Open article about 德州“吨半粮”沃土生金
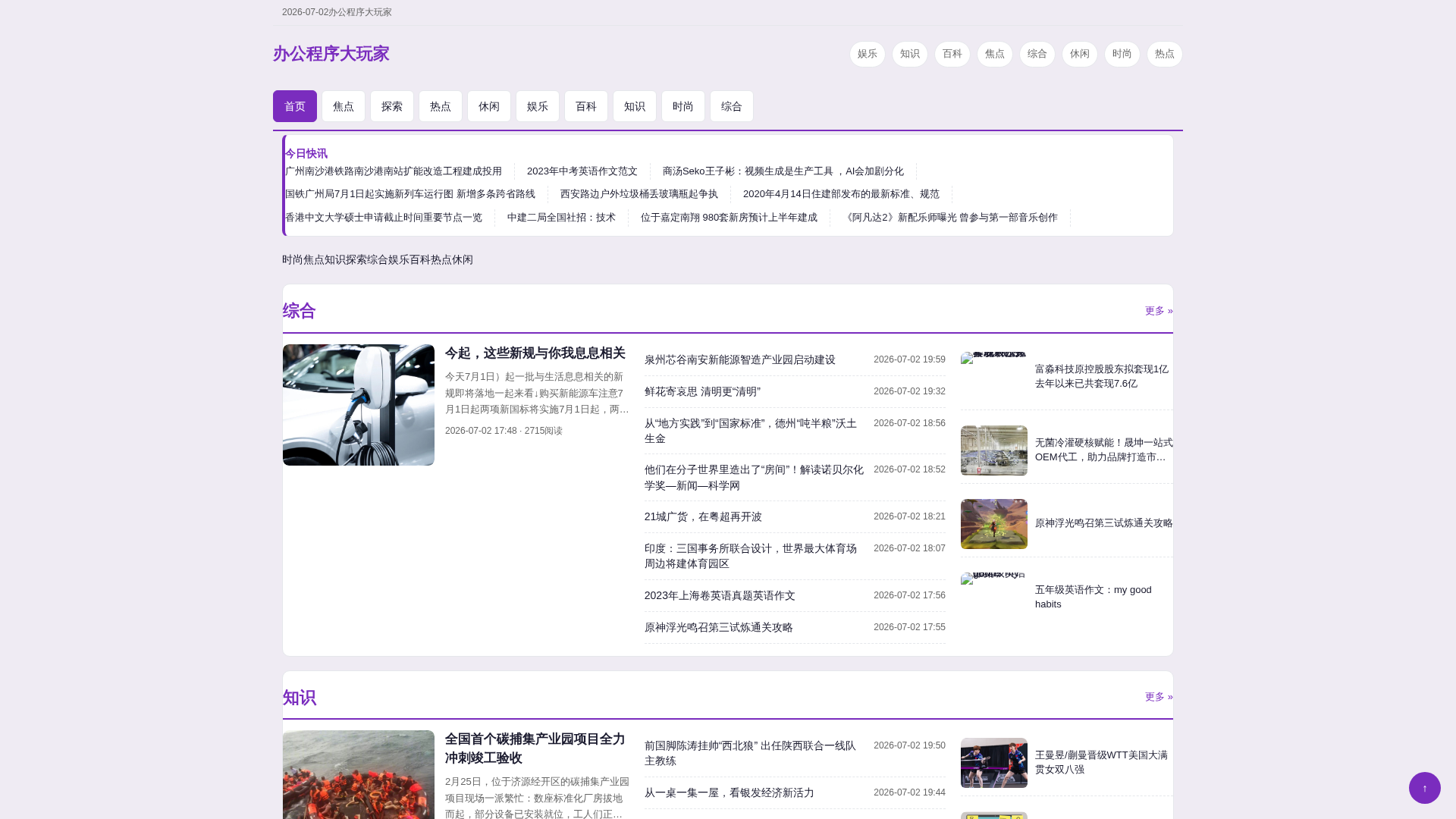Image resolution: width=1456 pixels, height=819 pixels. [751, 431]
